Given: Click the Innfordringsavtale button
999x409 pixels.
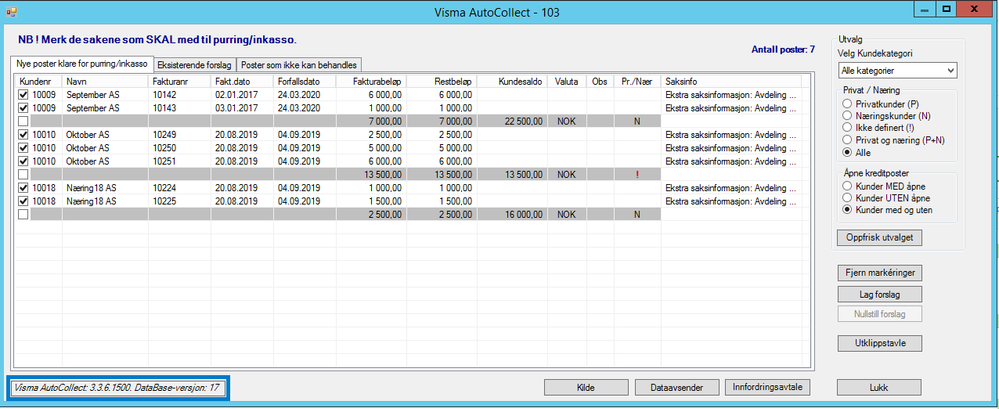Looking at the screenshot, I should [768, 387].
